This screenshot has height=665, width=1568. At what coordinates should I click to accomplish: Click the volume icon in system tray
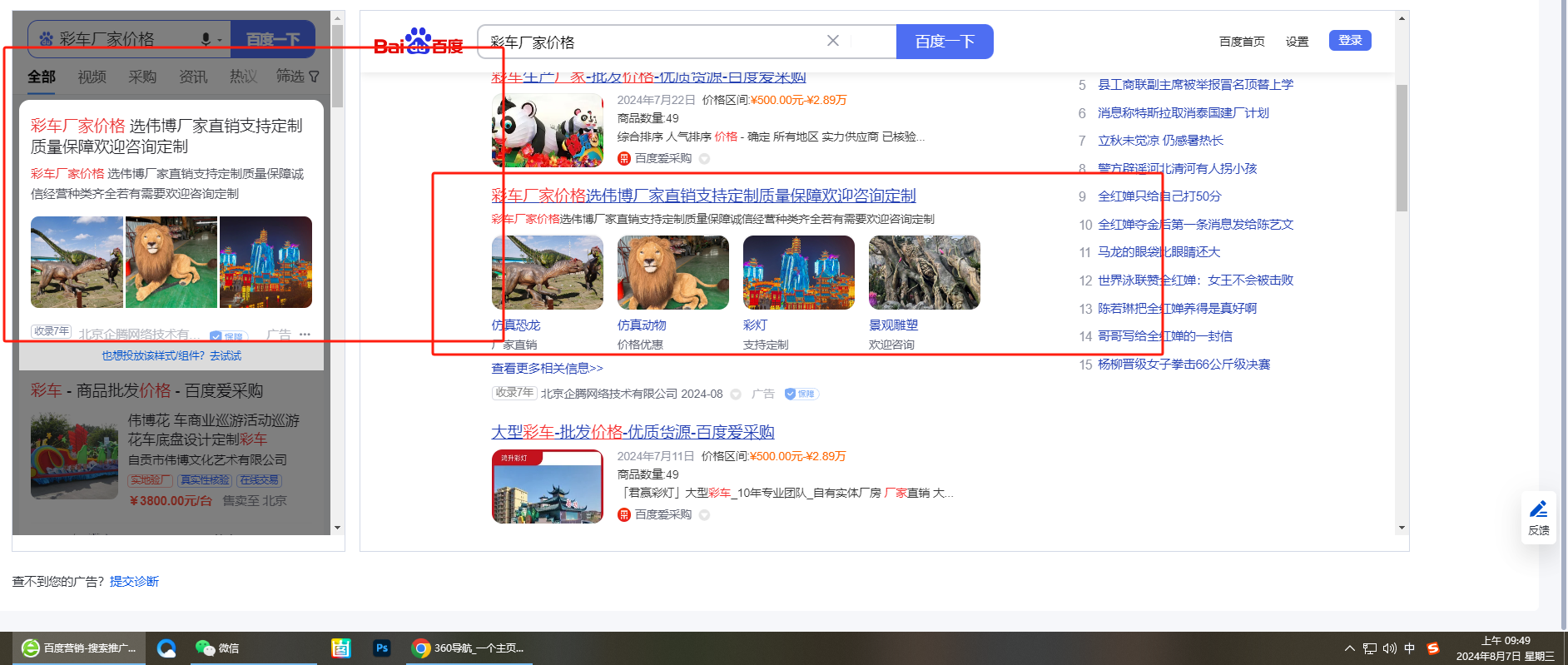point(1389,648)
